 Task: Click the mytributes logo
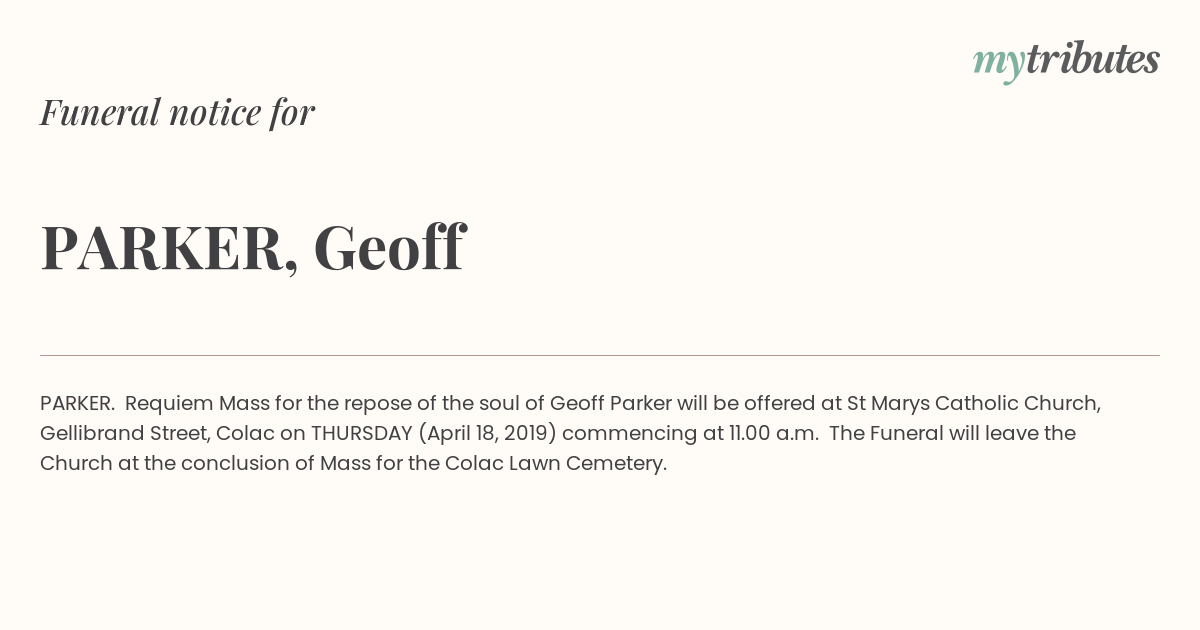tap(1066, 61)
